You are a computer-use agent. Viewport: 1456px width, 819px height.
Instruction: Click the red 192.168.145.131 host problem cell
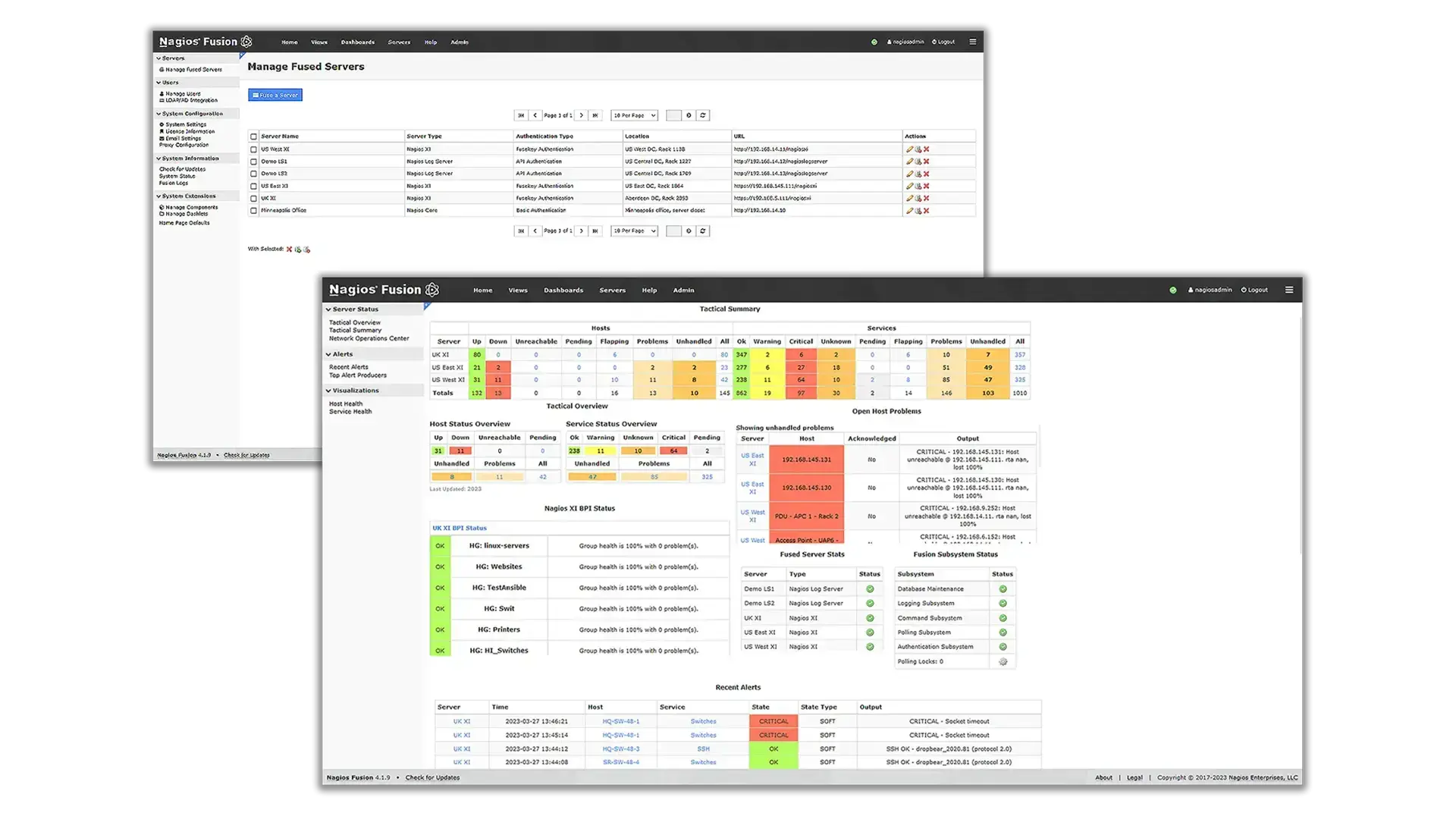tap(806, 460)
